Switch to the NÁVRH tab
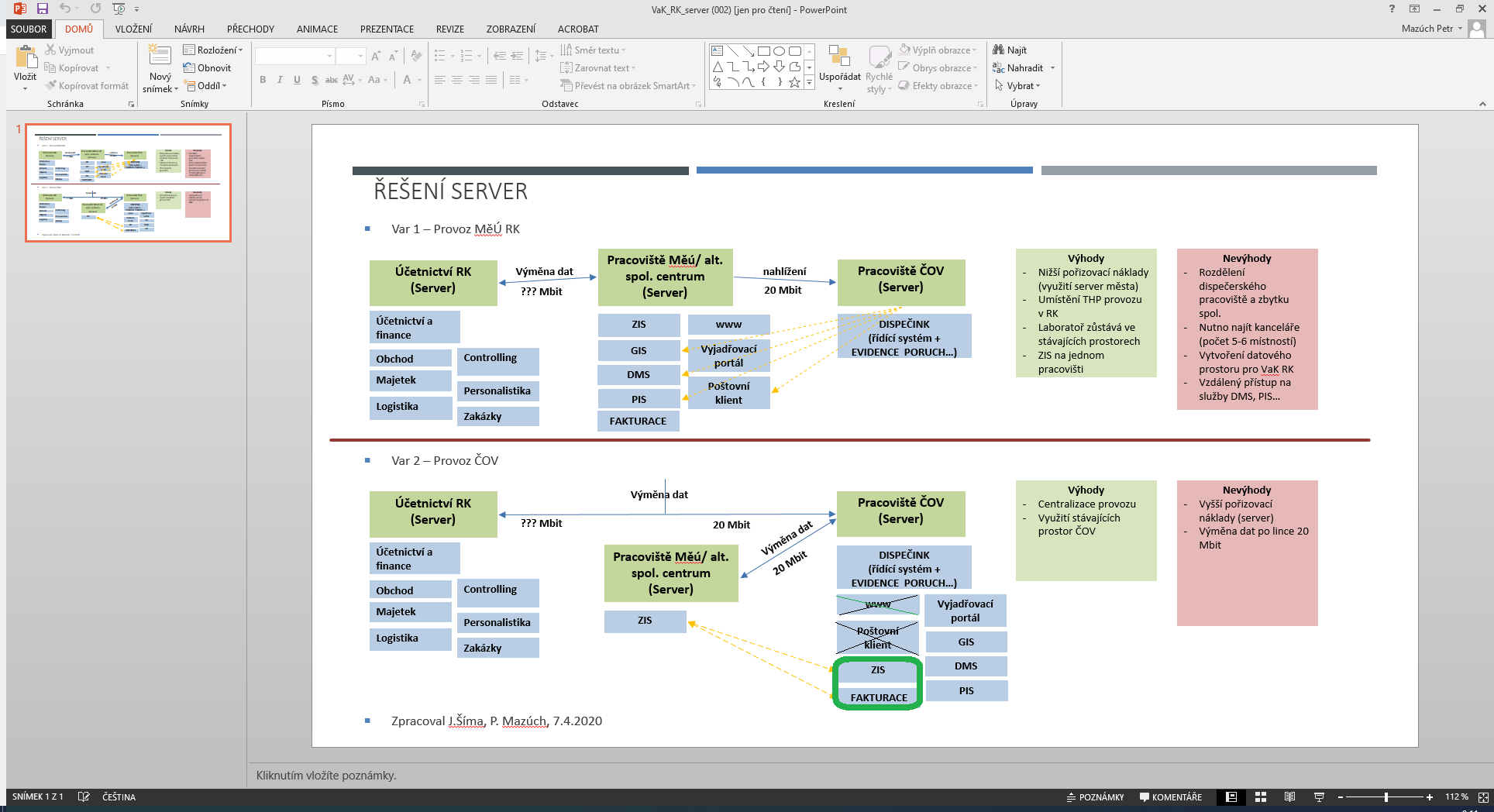Viewport: 1494px width, 812px height. 189,29
